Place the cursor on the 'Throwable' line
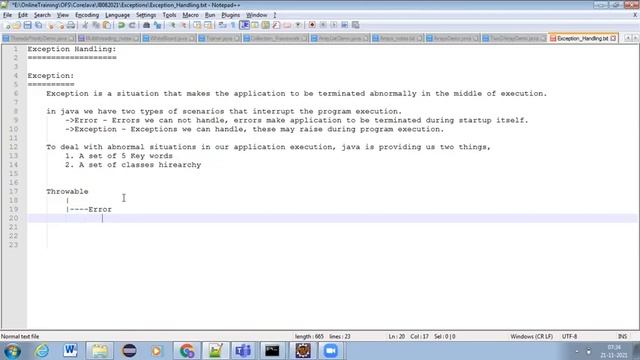Viewport: 640px width, 360px height. pos(67,191)
